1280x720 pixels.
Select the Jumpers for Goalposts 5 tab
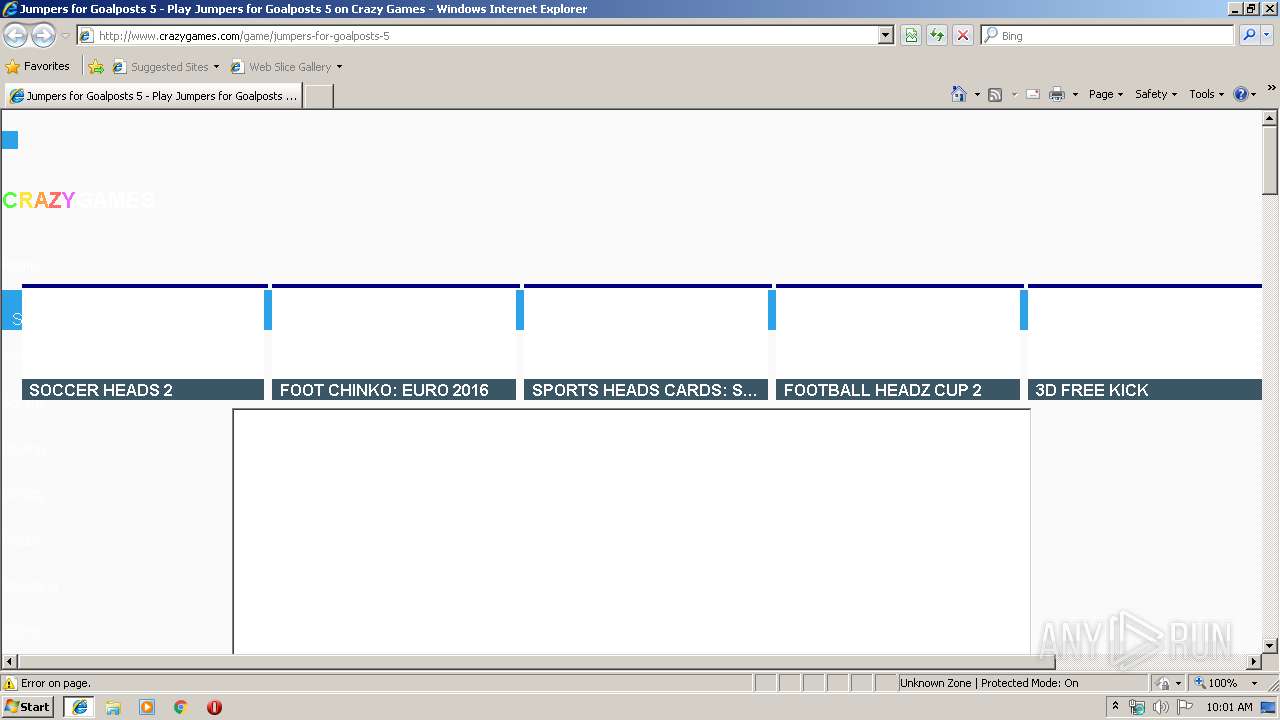153,96
